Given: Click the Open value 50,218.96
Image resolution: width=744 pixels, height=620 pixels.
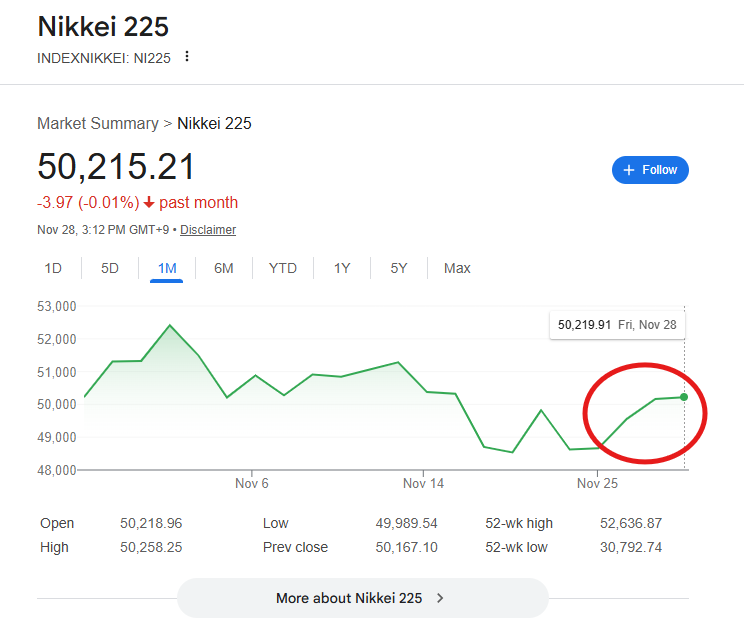Looking at the screenshot, I should (x=151, y=523).
